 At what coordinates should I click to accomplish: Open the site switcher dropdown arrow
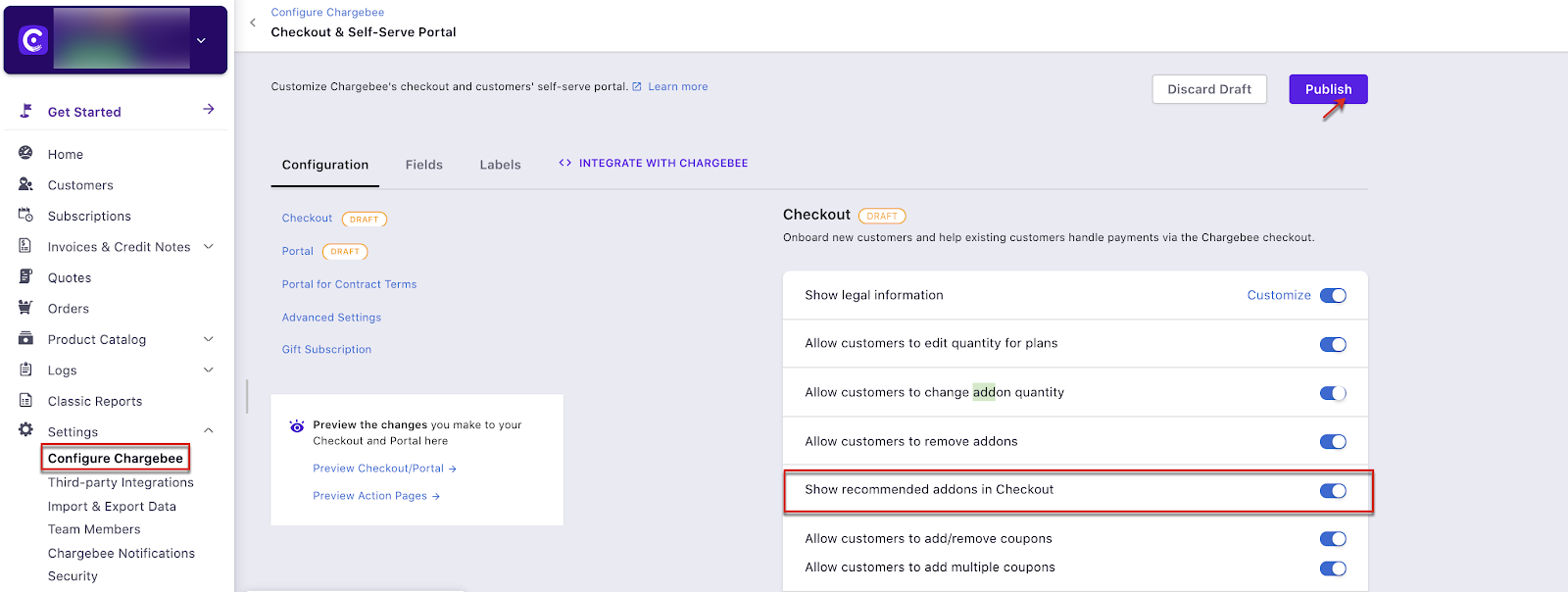201,40
